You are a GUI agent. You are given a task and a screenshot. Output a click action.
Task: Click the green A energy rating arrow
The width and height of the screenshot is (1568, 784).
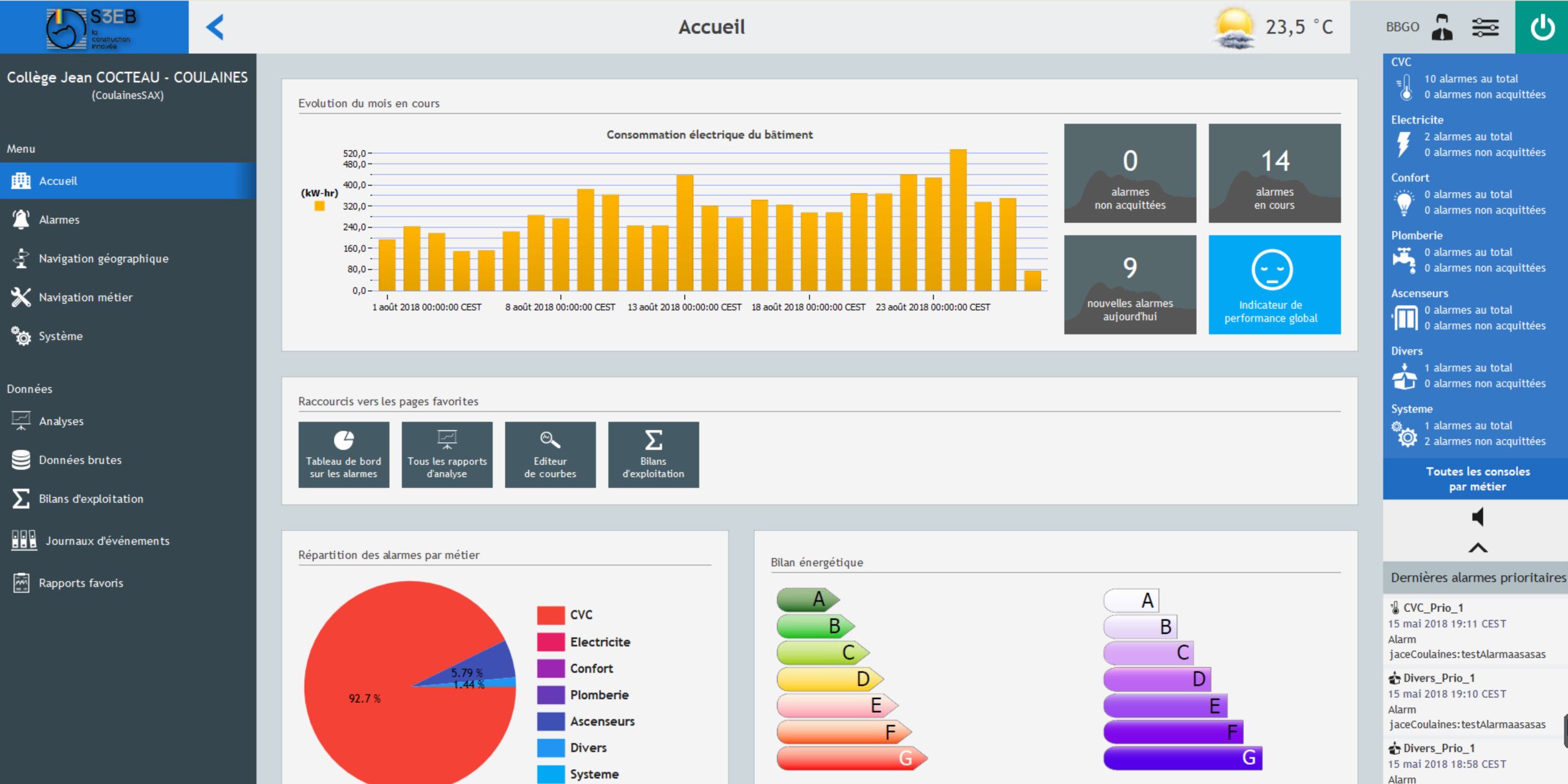pyautogui.click(x=808, y=599)
